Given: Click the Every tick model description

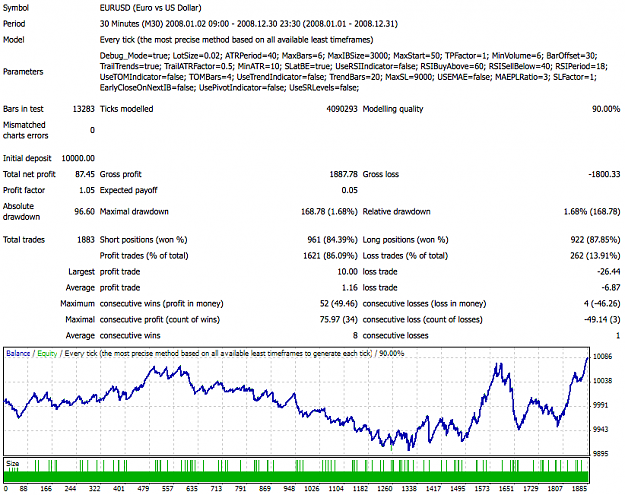Looking at the screenshot, I should (236, 40).
